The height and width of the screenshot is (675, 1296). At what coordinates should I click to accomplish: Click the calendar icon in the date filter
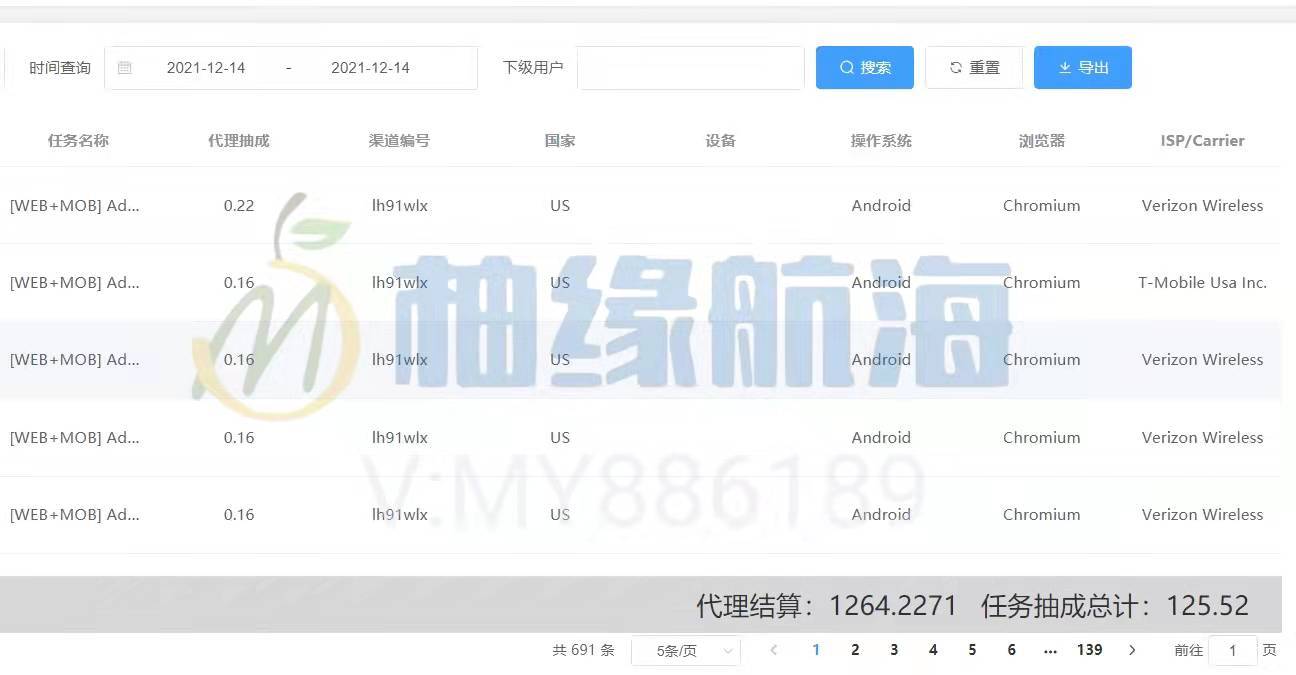125,67
